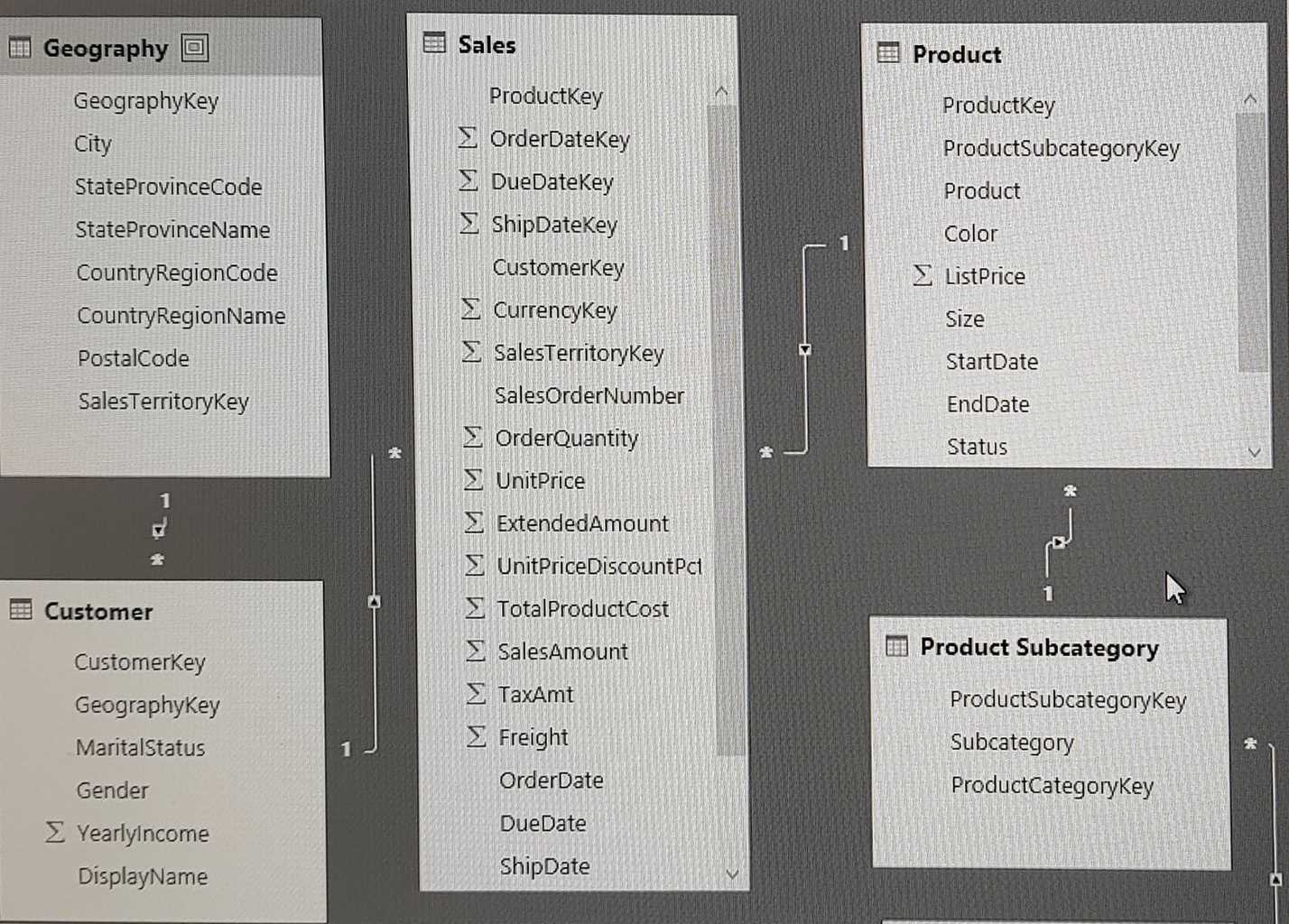Click the sigma icon beside YearlyIncome
Image resolution: width=1289 pixels, height=924 pixels.
tap(55, 832)
